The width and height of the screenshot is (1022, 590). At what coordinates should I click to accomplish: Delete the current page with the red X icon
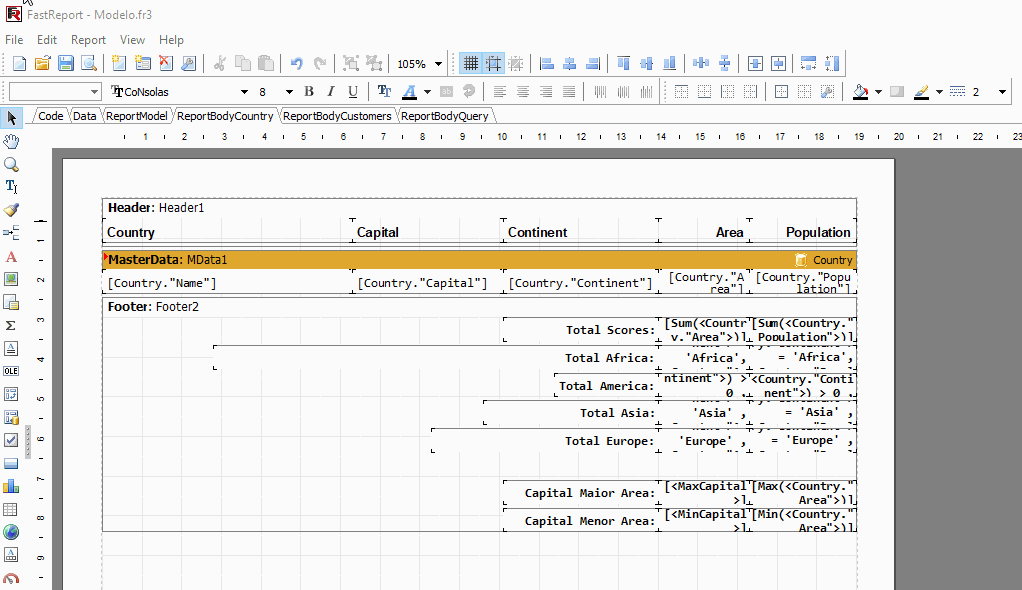point(166,63)
